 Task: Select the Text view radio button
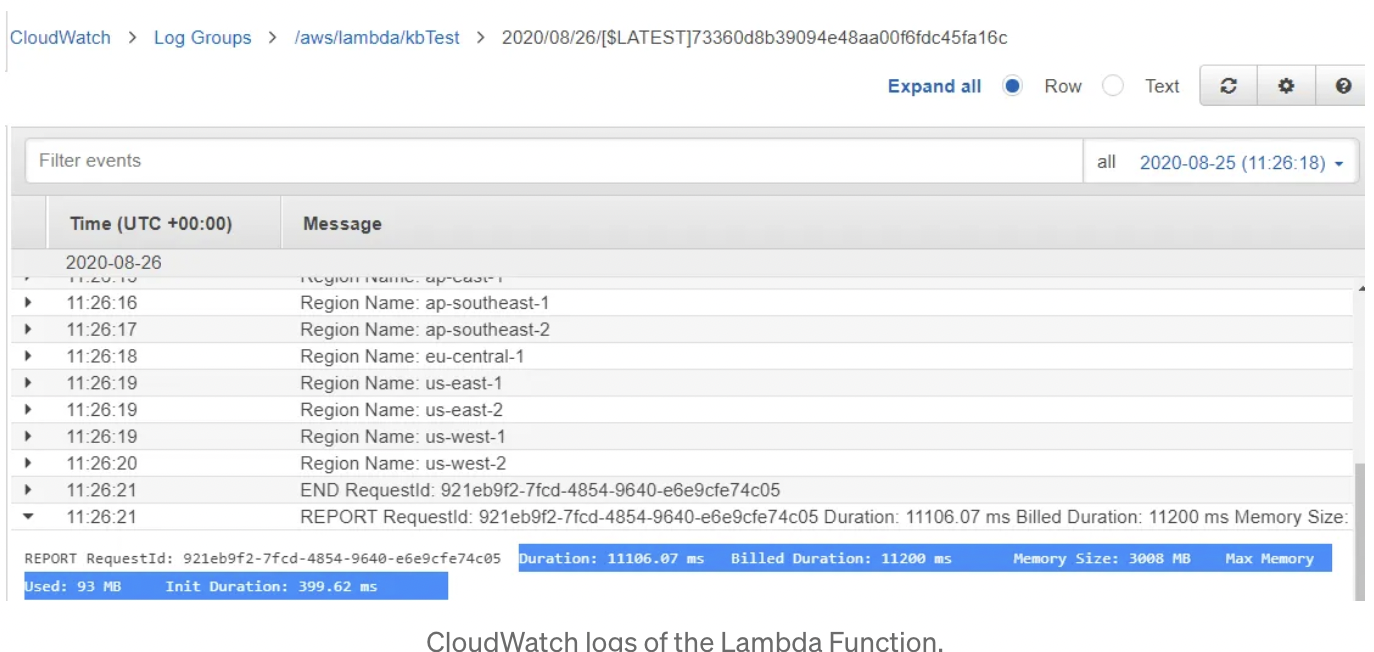click(1113, 86)
